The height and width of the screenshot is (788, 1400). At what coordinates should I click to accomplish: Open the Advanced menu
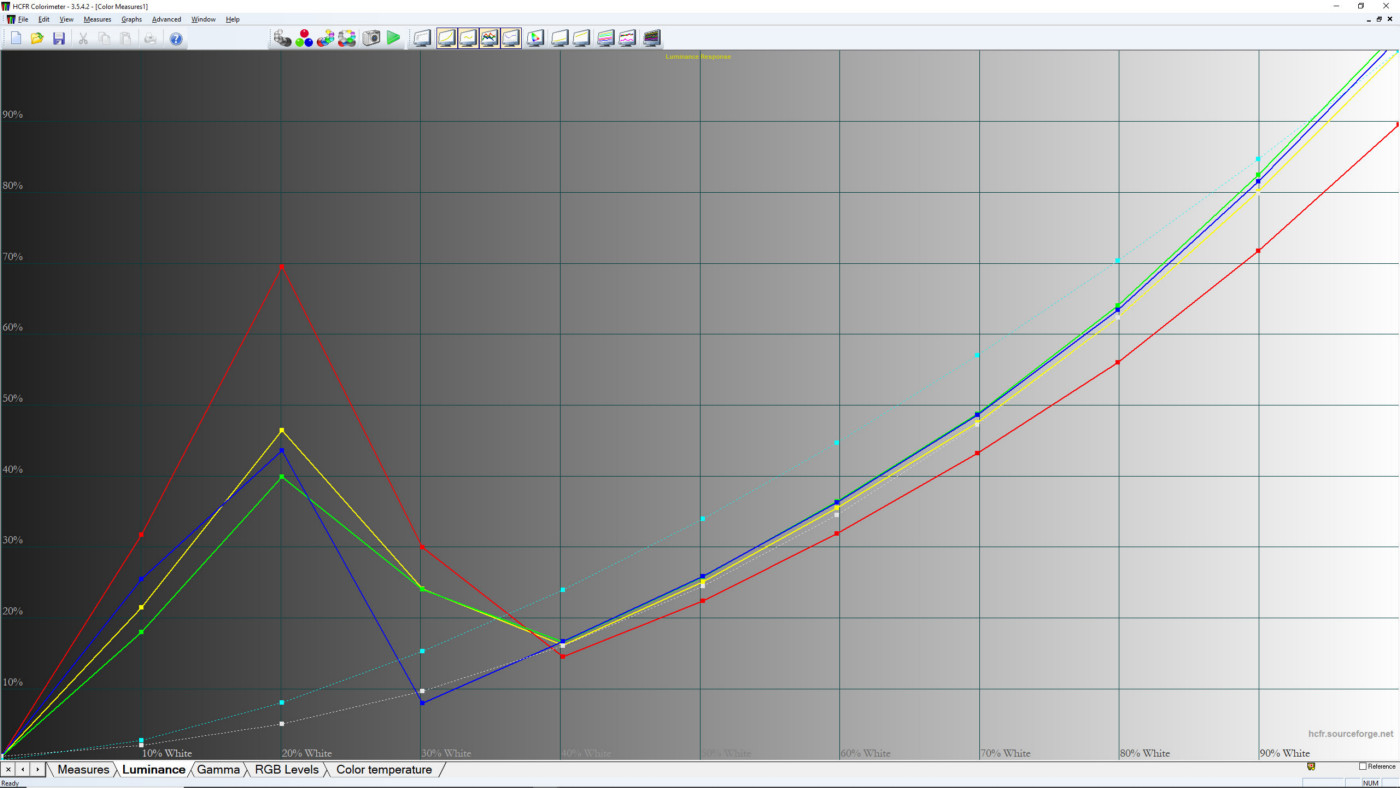(167, 19)
